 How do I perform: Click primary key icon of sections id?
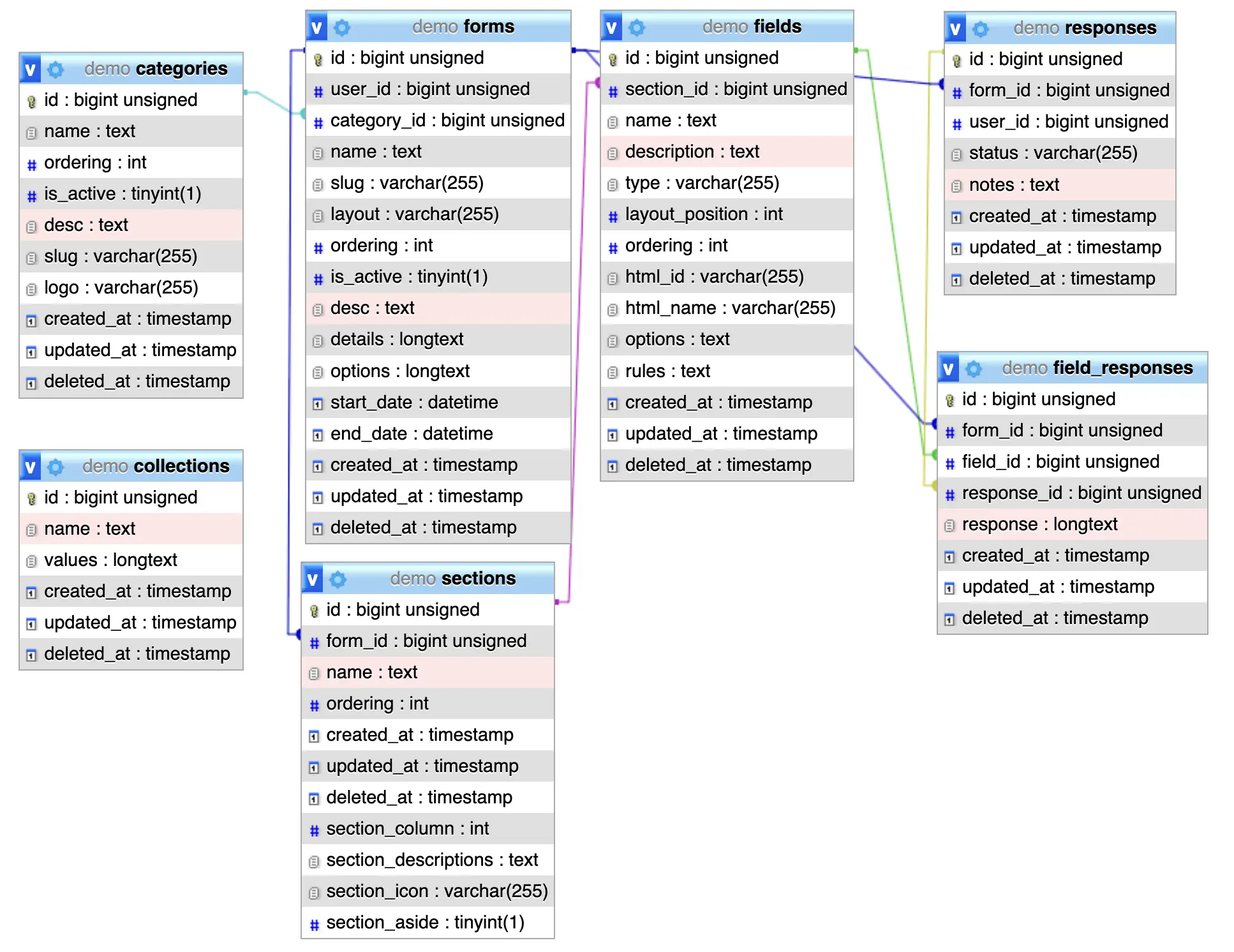(314, 611)
